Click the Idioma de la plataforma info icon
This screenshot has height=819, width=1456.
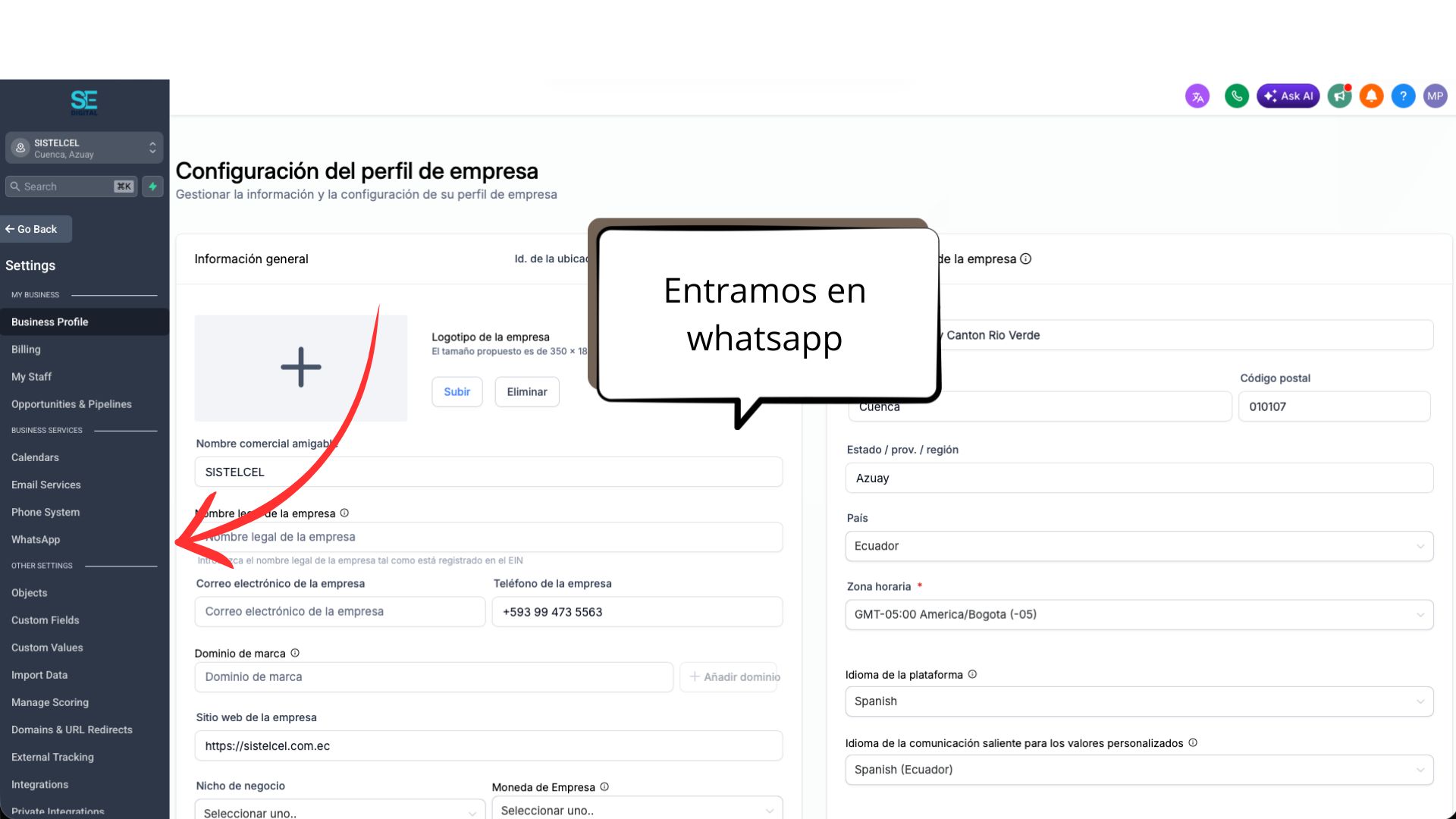coord(972,674)
